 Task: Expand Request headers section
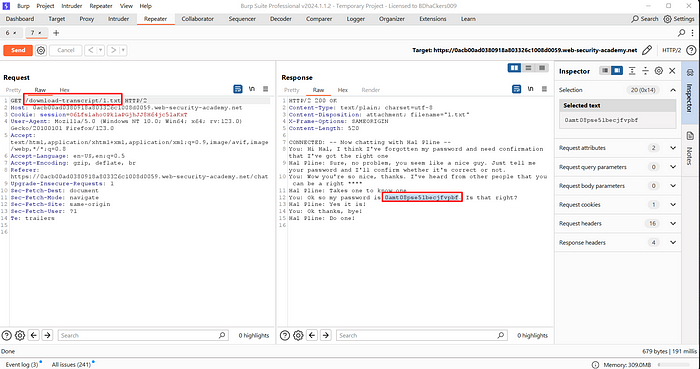click(x=673, y=224)
